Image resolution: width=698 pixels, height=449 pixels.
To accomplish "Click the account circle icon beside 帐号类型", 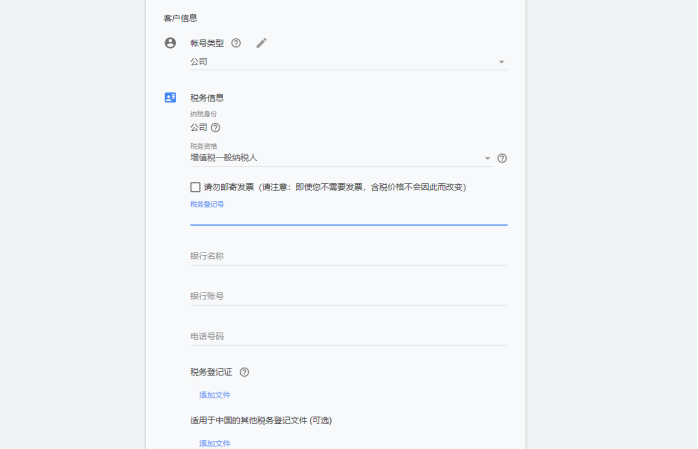I will [x=170, y=43].
